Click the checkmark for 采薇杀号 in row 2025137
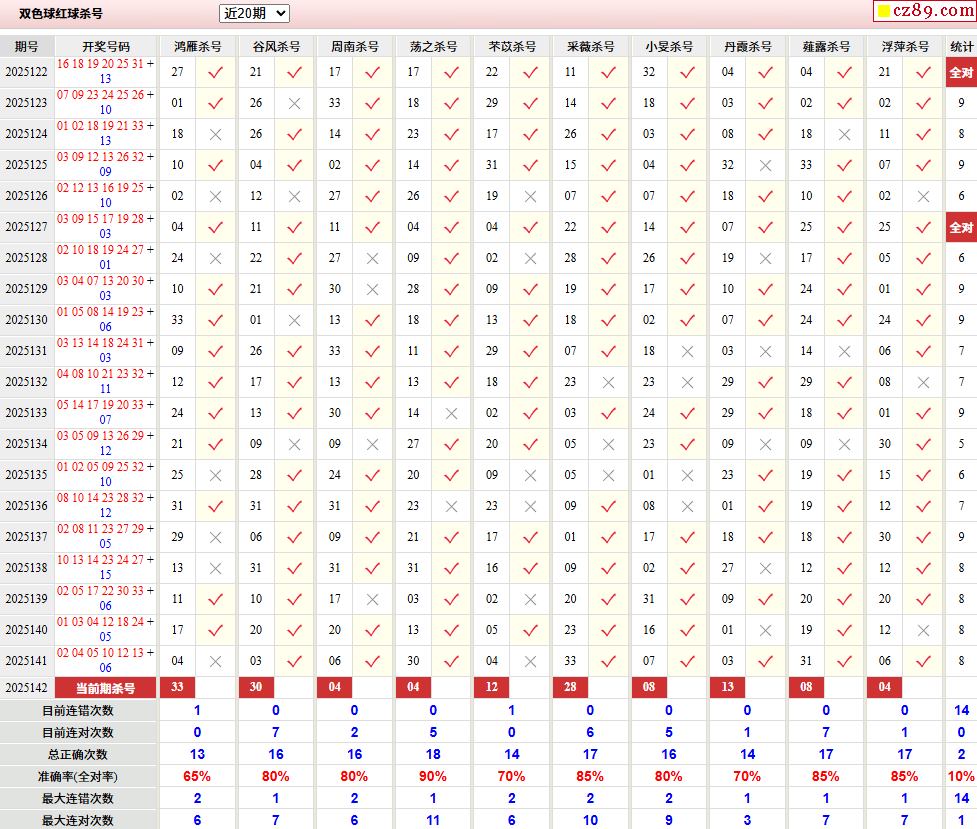The width and height of the screenshot is (977, 829). click(609, 537)
